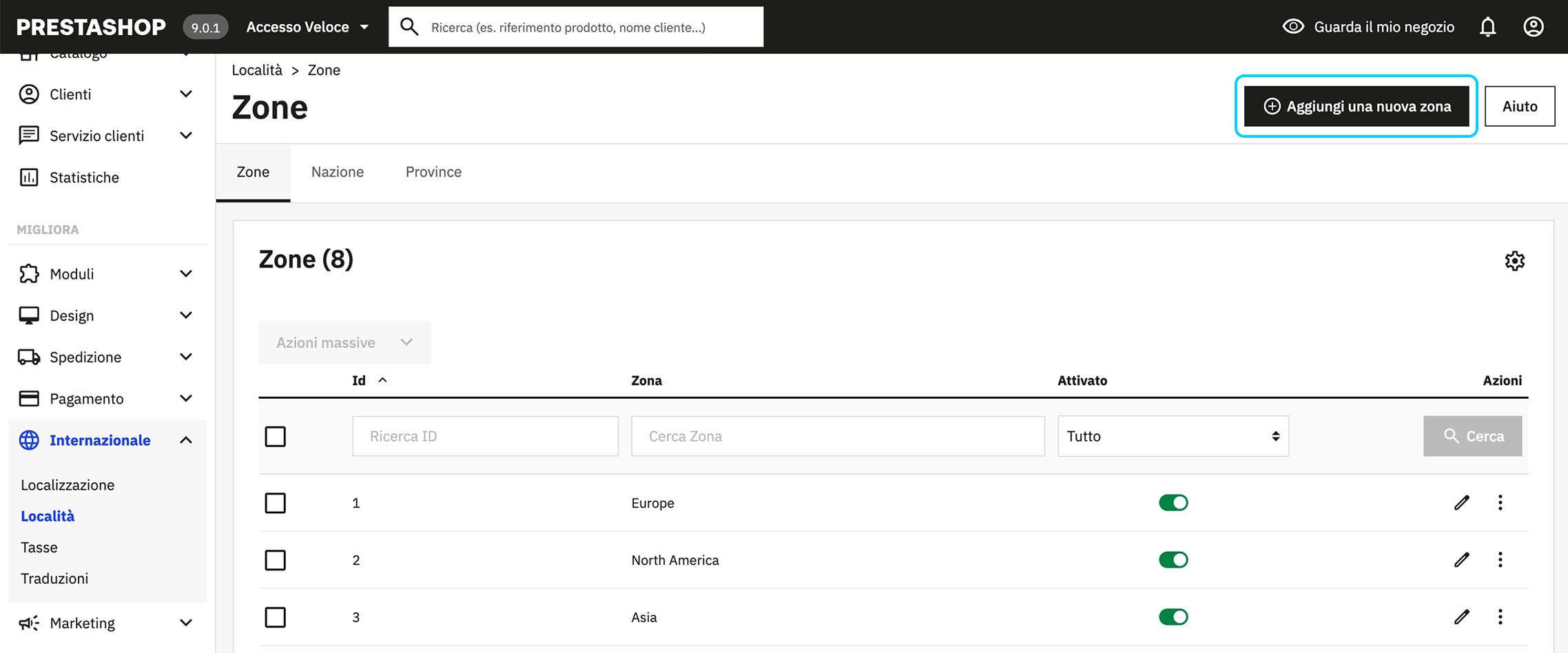The width and height of the screenshot is (1568, 653).
Task: Click the Zona column header
Action: point(646,380)
